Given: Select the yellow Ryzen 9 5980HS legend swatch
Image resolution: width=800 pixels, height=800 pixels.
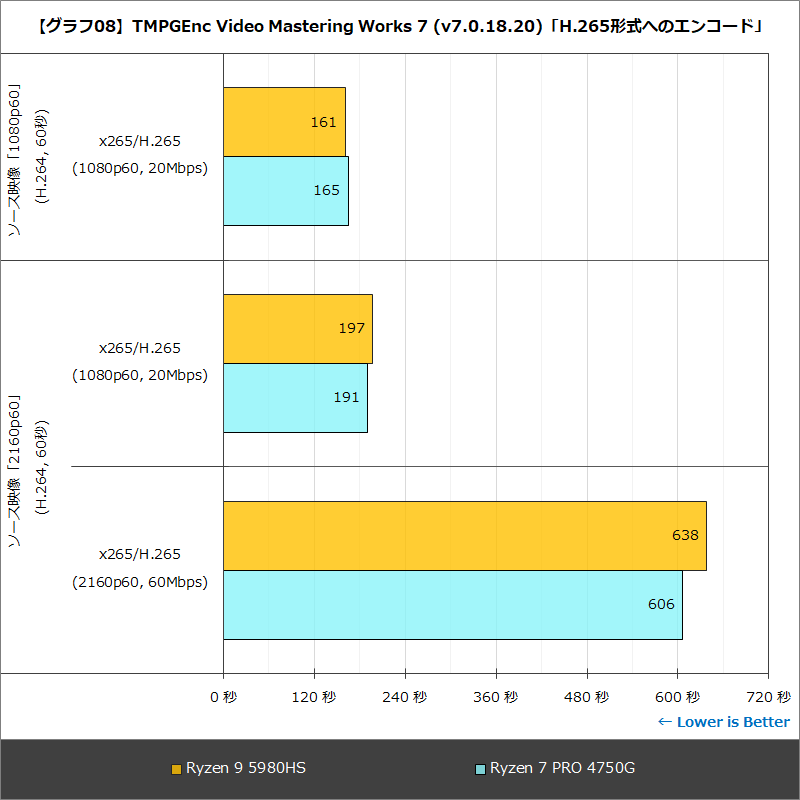Looking at the screenshot, I should 176,768.
